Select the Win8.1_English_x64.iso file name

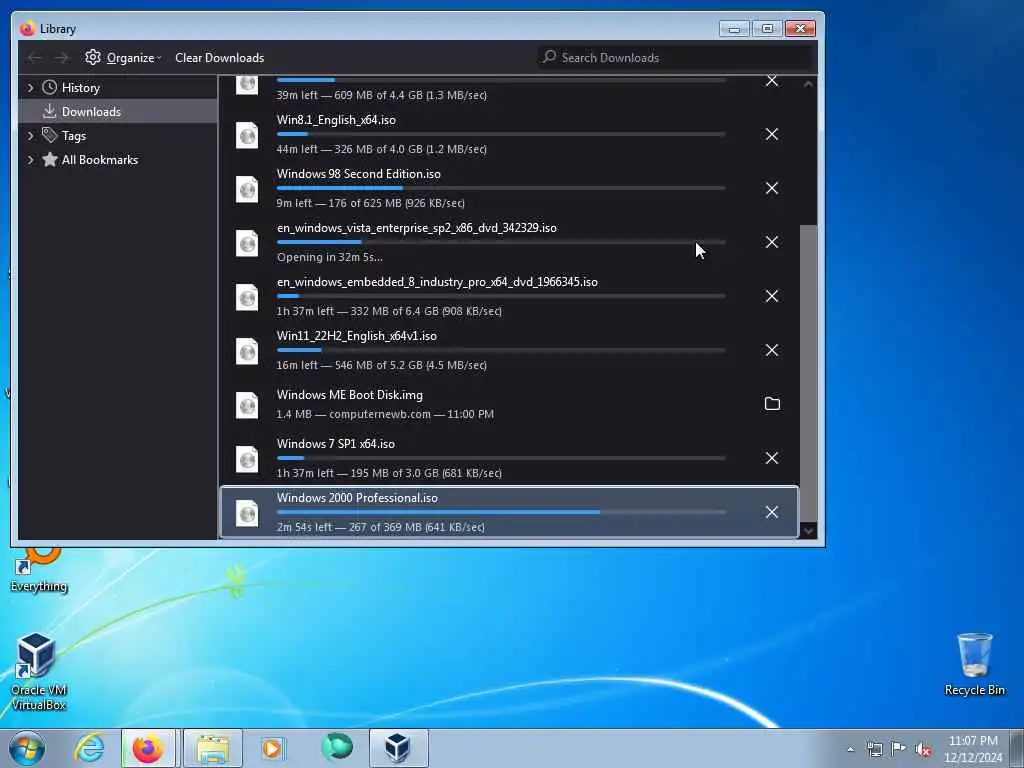click(336, 120)
